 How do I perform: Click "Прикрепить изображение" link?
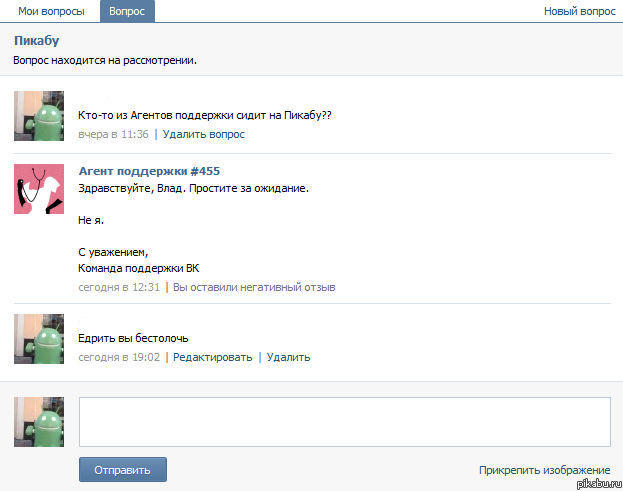pos(544,470)
